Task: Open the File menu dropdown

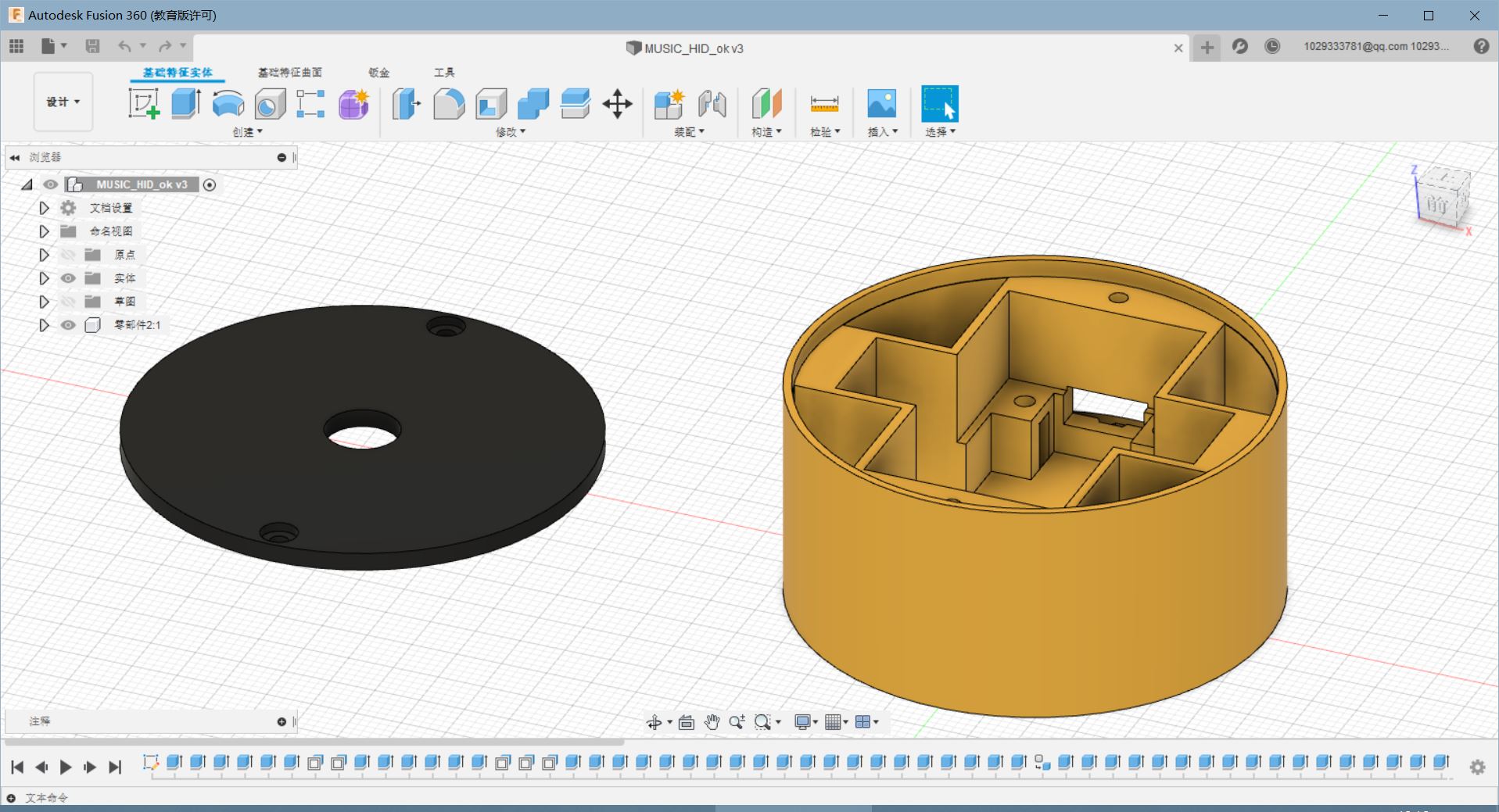Action: tap(54, 46)
